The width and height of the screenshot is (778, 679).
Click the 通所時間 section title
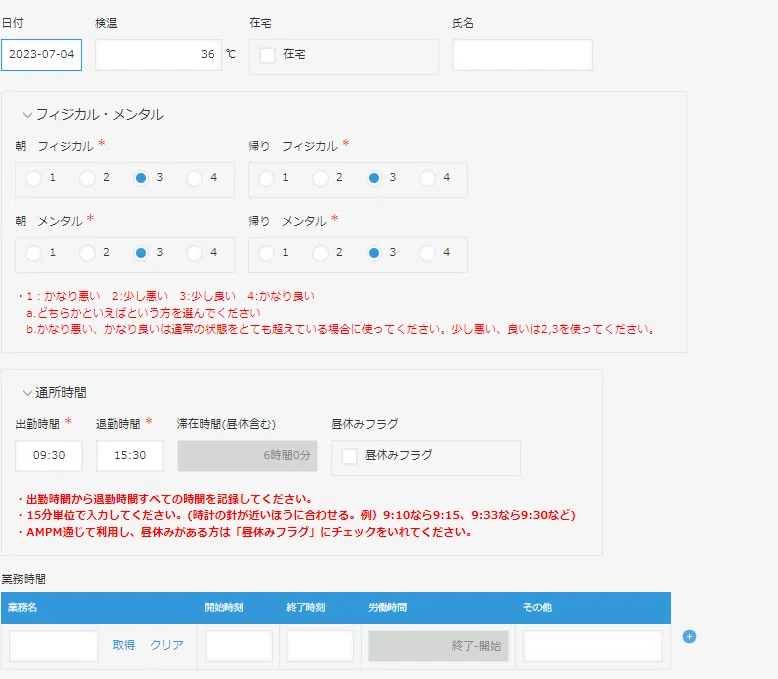point(61,393)
